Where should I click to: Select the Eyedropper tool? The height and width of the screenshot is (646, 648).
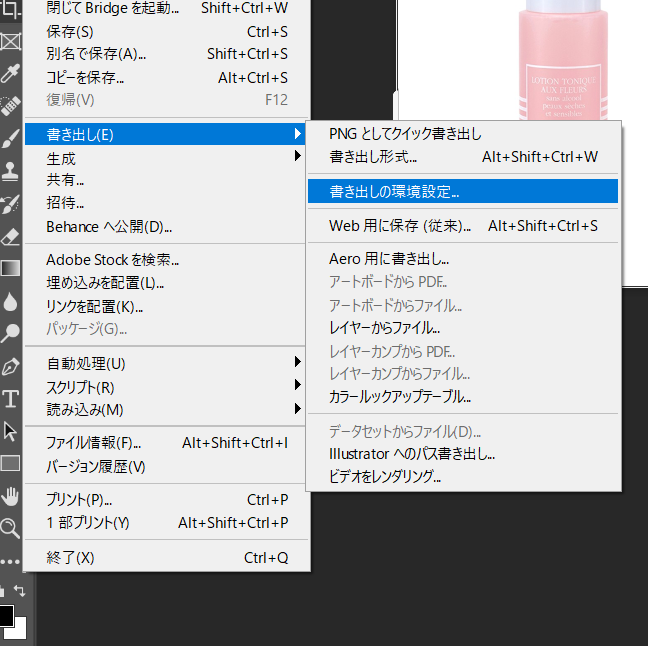(10, 74)
